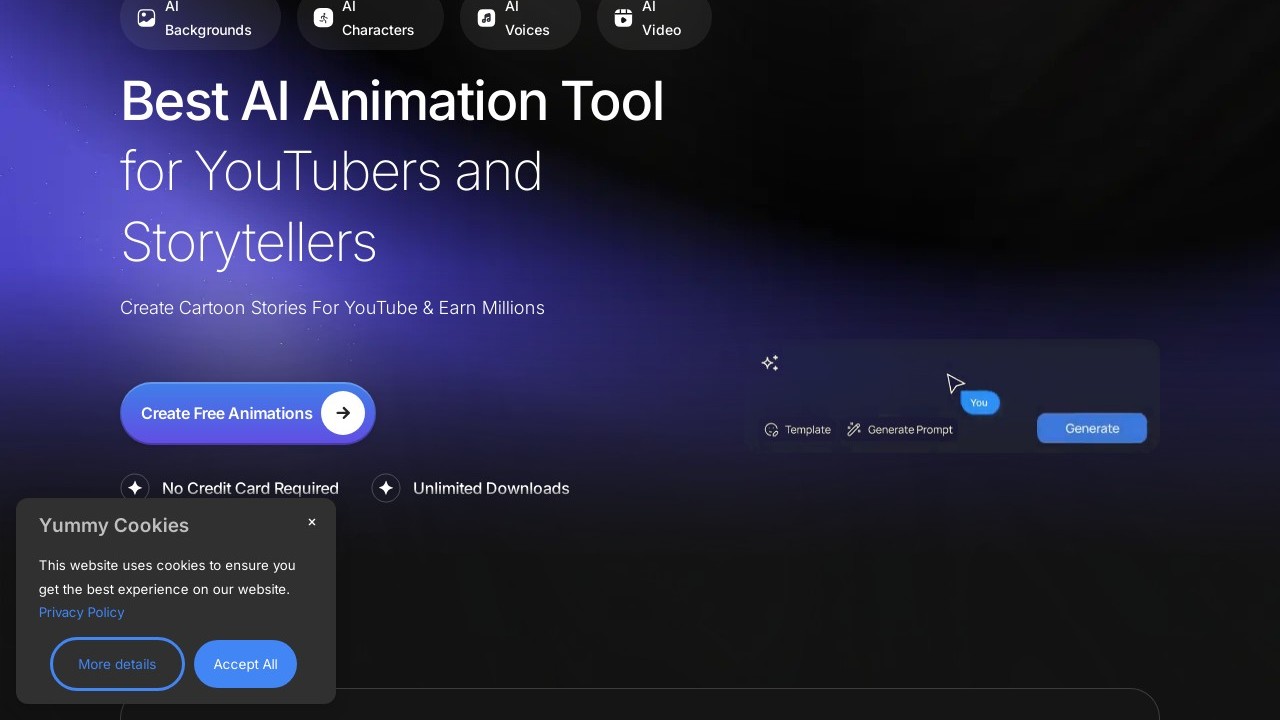The image size is (1280, 720).
Task: Open the Template option in prompt box
Action: pyautogui.click(x=798, y=430)
